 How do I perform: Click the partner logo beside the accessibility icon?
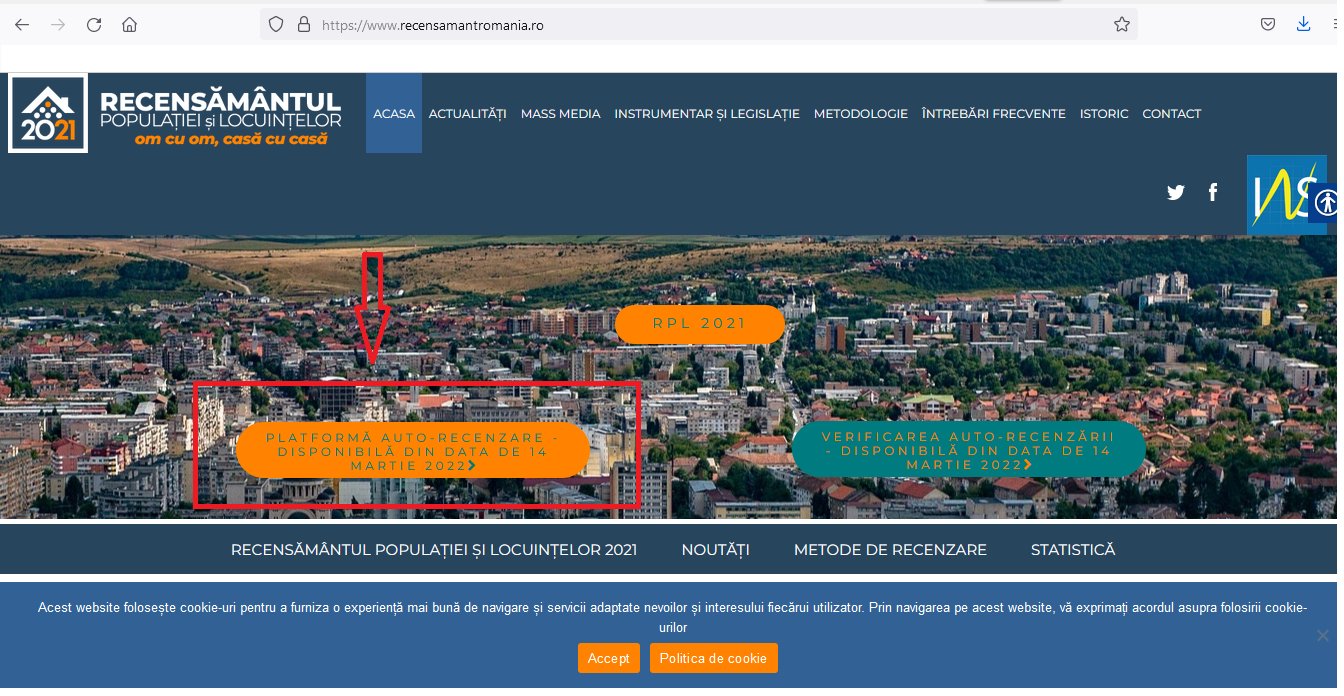point(1286,194)
